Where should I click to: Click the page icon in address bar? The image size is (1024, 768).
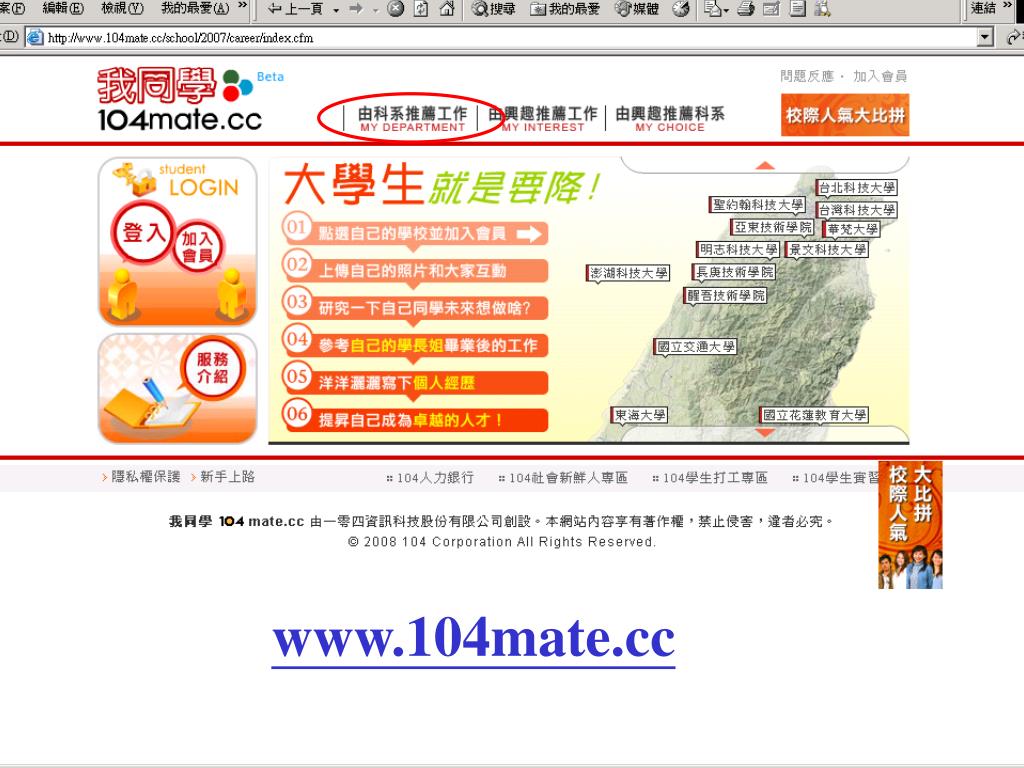pyautogui.click(x=35, y=38)
